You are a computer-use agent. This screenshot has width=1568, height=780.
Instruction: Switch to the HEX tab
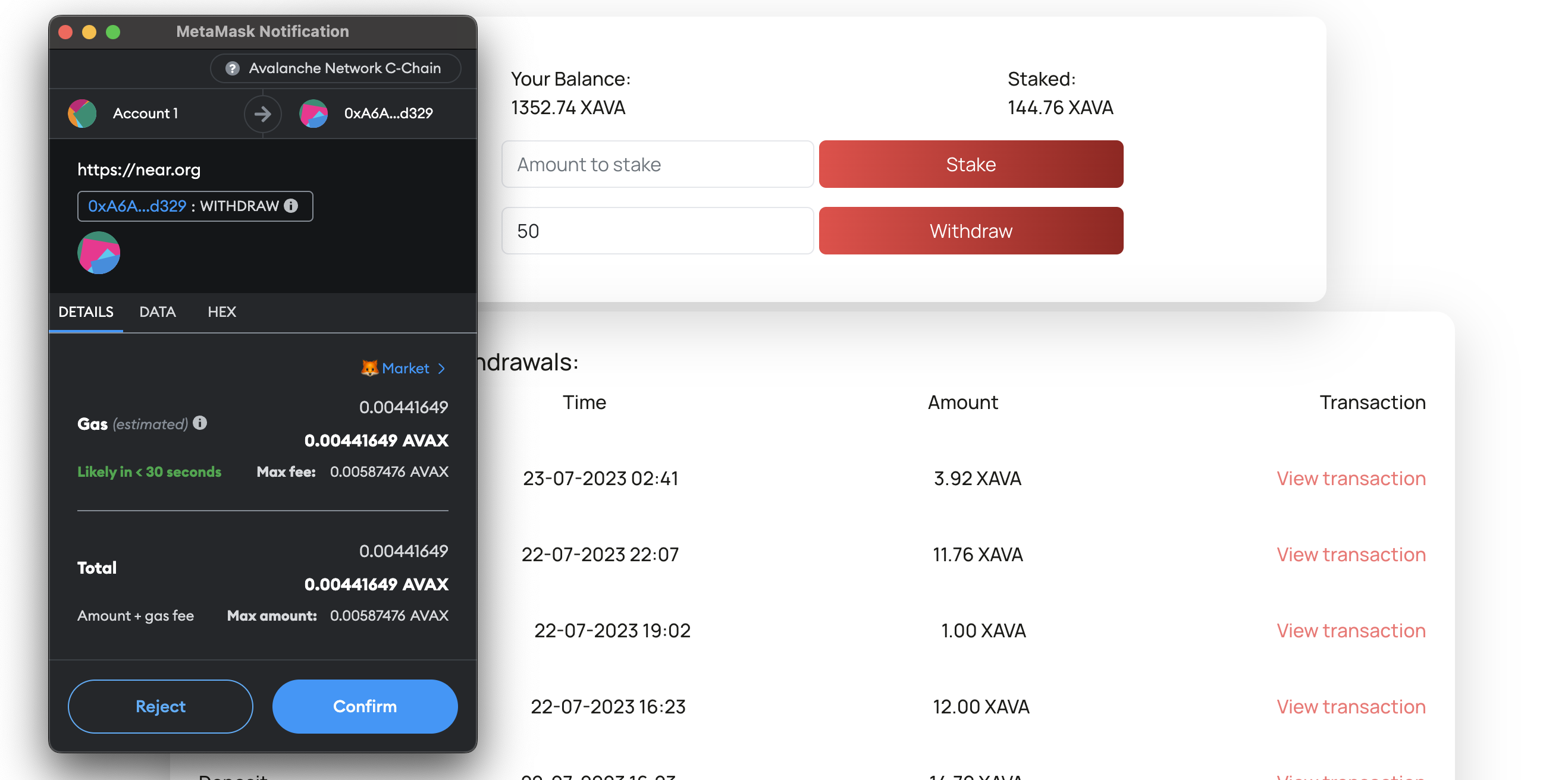click(221, 312)
